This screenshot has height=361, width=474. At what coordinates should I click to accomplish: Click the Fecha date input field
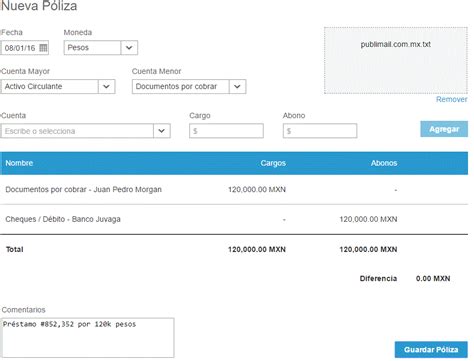click(x=25, y=48)
